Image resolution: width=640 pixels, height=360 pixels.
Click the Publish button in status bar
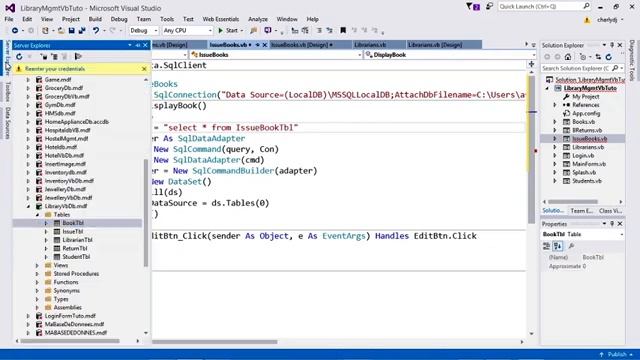pos(616,354)
